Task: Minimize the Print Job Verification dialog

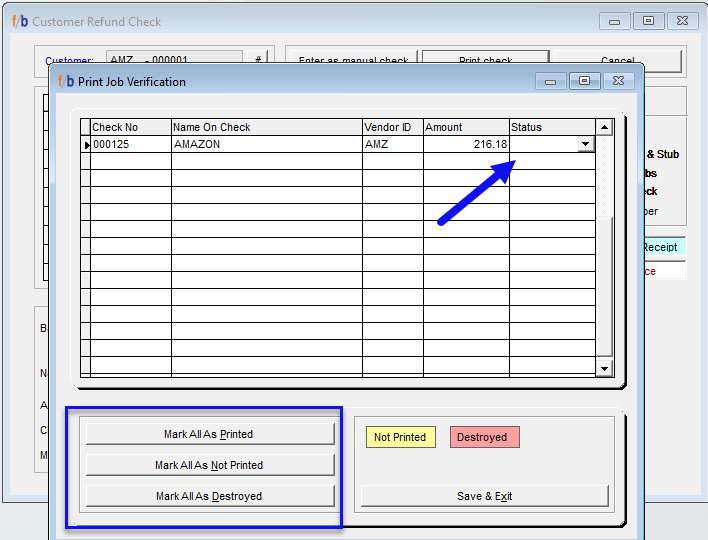Action: pyautogui.click(x=551, y=81)
